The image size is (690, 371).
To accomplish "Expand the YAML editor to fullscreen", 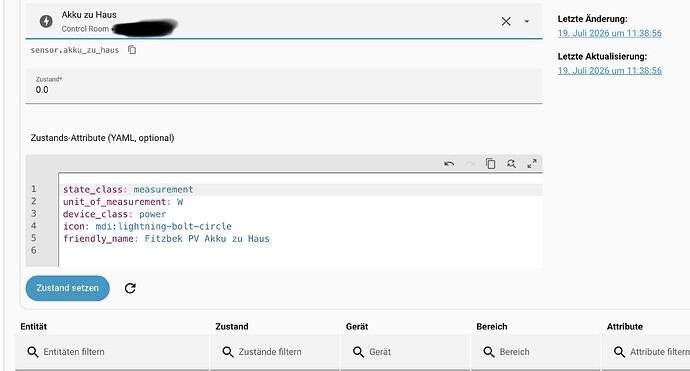I will 532,164.
